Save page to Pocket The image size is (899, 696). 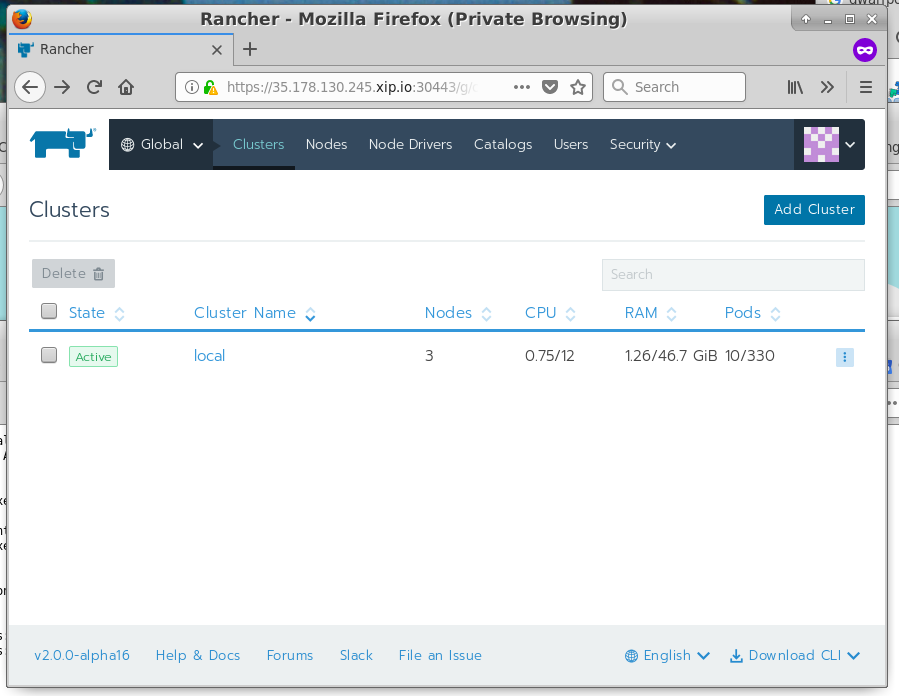tap(550, 87)
